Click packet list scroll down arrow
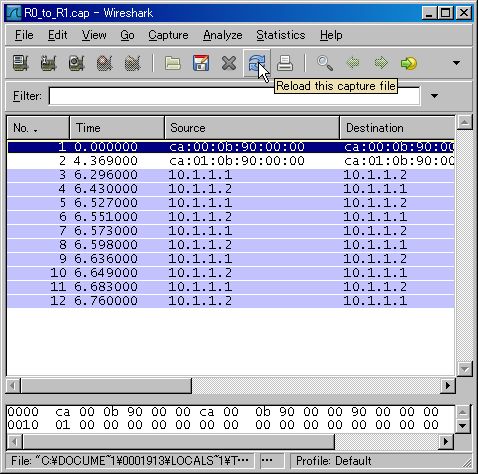 pyautogui.click(x=464, y=369)
